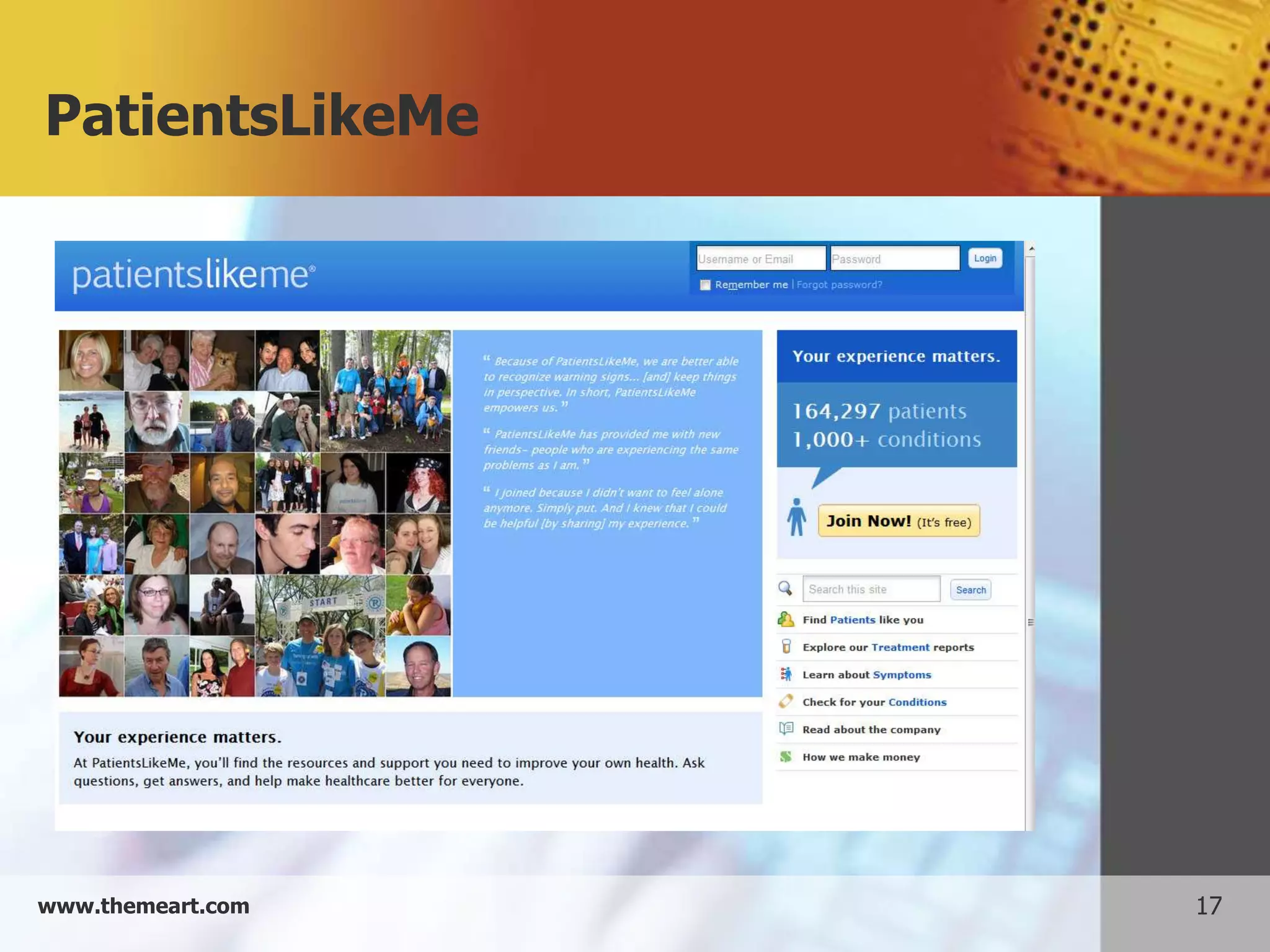Screen dimensions: 1270x952
Task: Click the START banner group photo
Action: pyautogui.click(x=320, y=636)
